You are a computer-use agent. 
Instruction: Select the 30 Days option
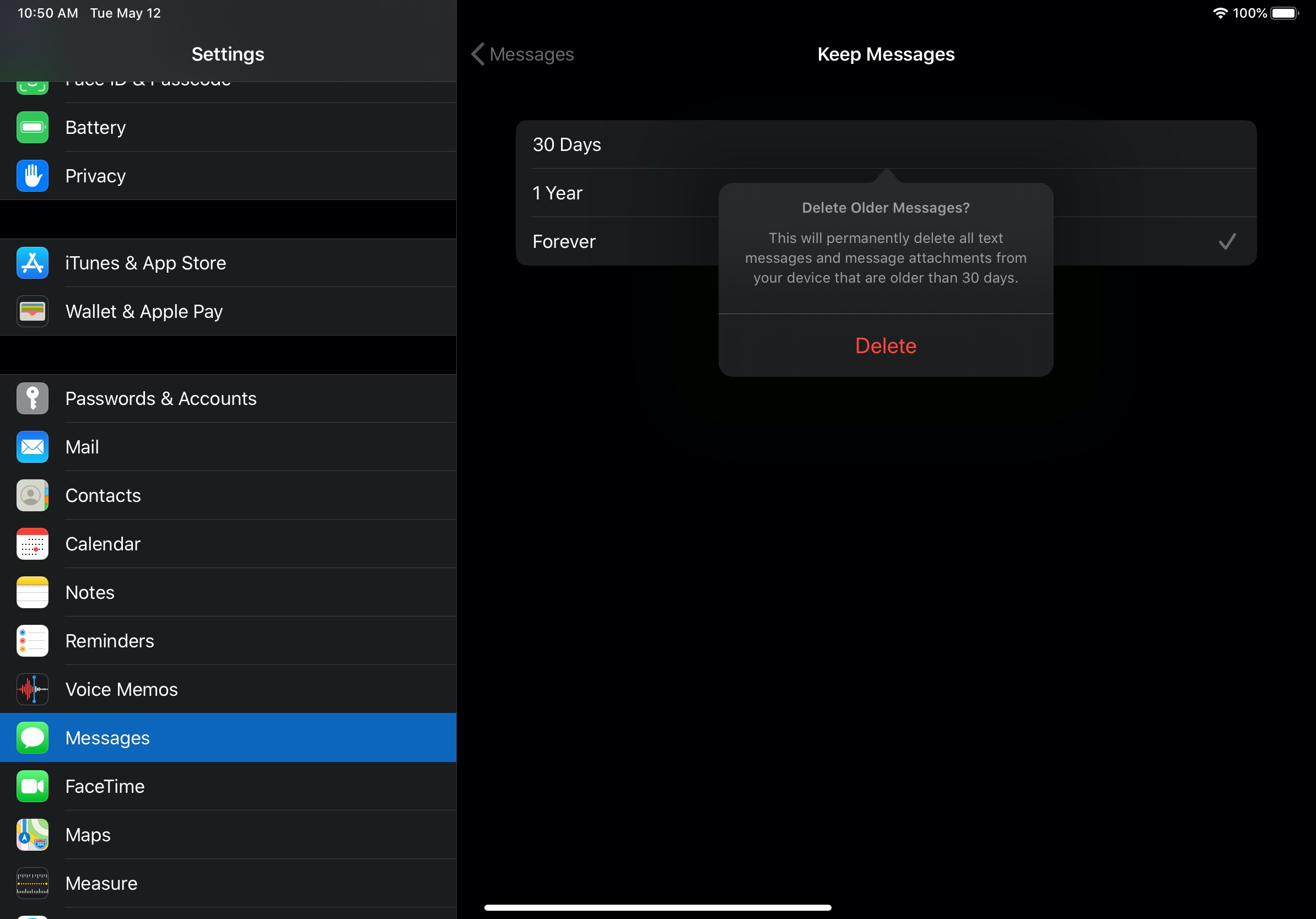[x=567, y=144]
